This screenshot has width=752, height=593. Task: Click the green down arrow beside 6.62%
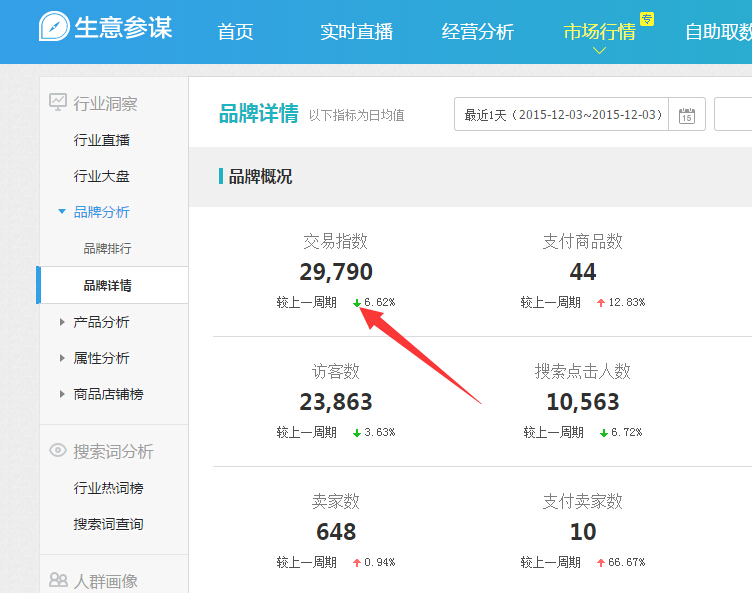tap(357, 303)
